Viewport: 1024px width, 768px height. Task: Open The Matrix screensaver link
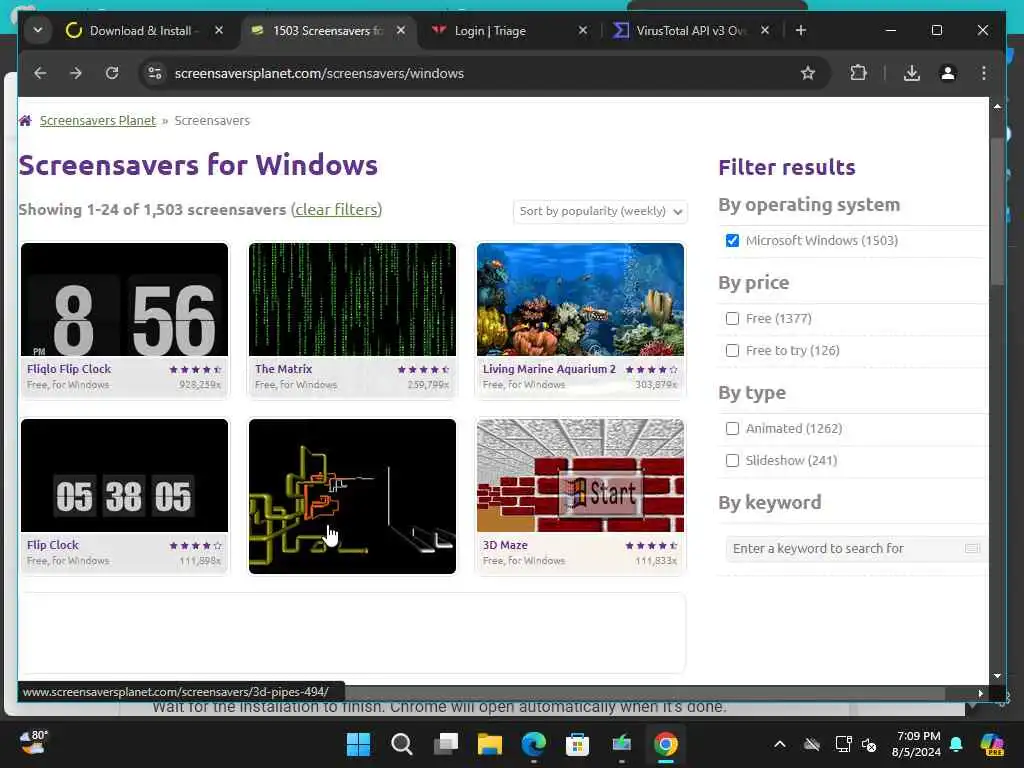pos(283,369)
